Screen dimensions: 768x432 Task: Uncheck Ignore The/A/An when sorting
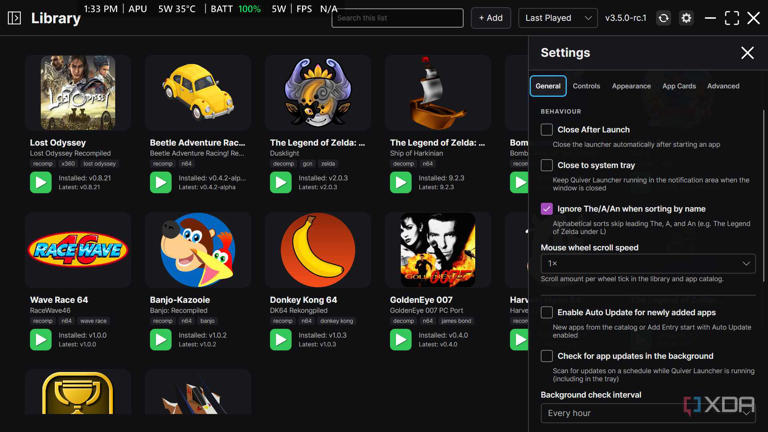(547, 209)
